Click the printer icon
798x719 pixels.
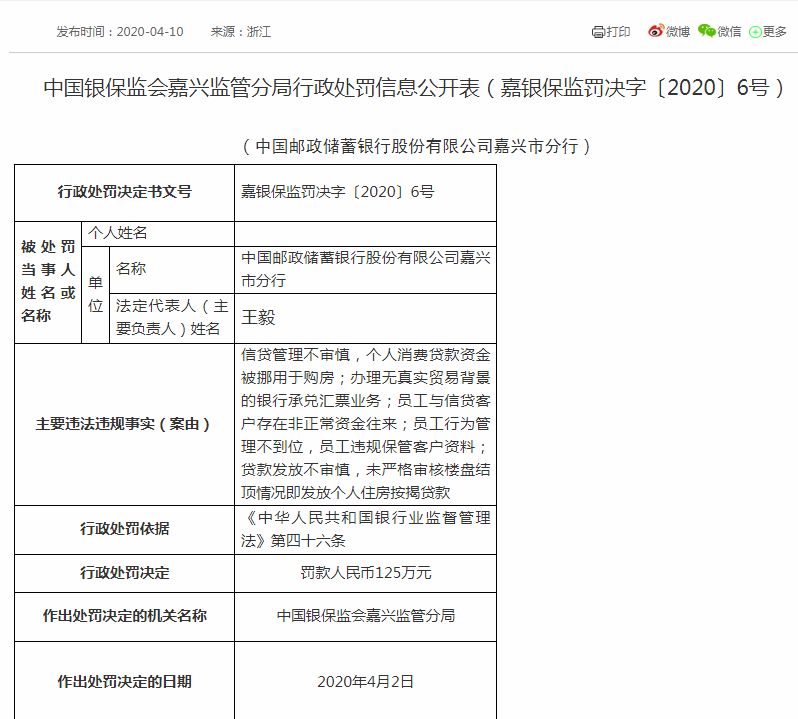(597, 32)
